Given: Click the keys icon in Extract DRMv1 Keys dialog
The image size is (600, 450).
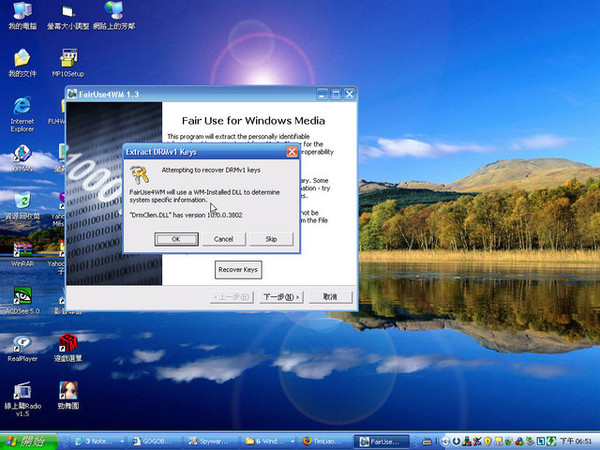Looking at the screenshot, I should pos(140,175).
